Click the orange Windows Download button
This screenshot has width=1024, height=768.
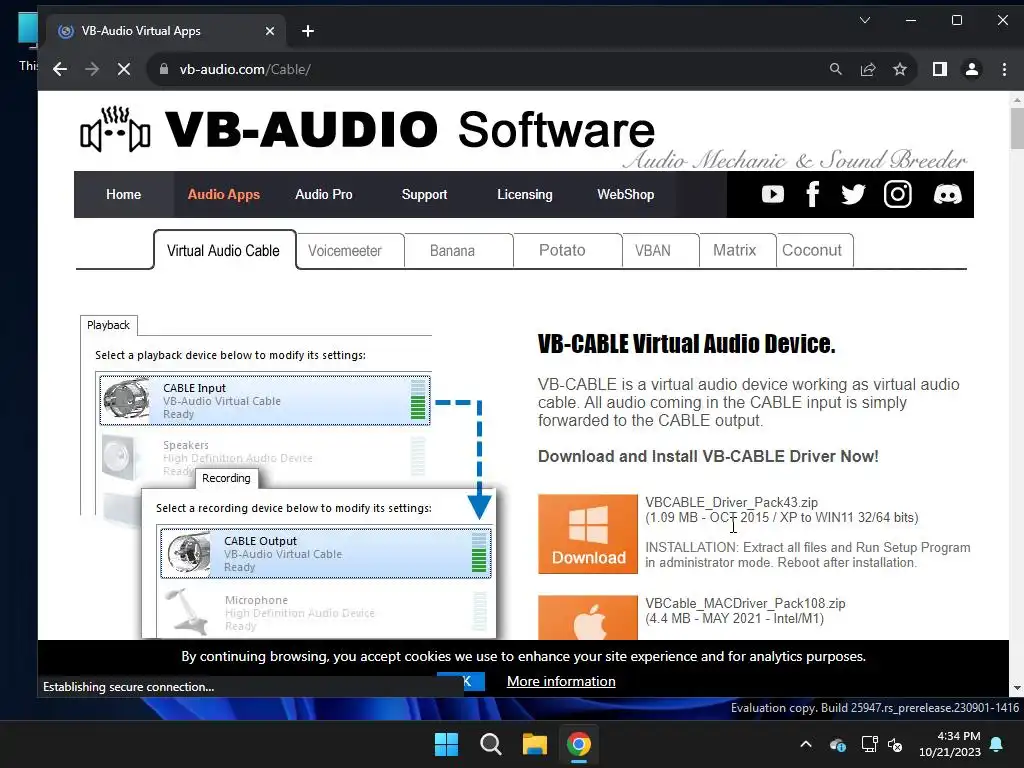[x=588, y=534]
